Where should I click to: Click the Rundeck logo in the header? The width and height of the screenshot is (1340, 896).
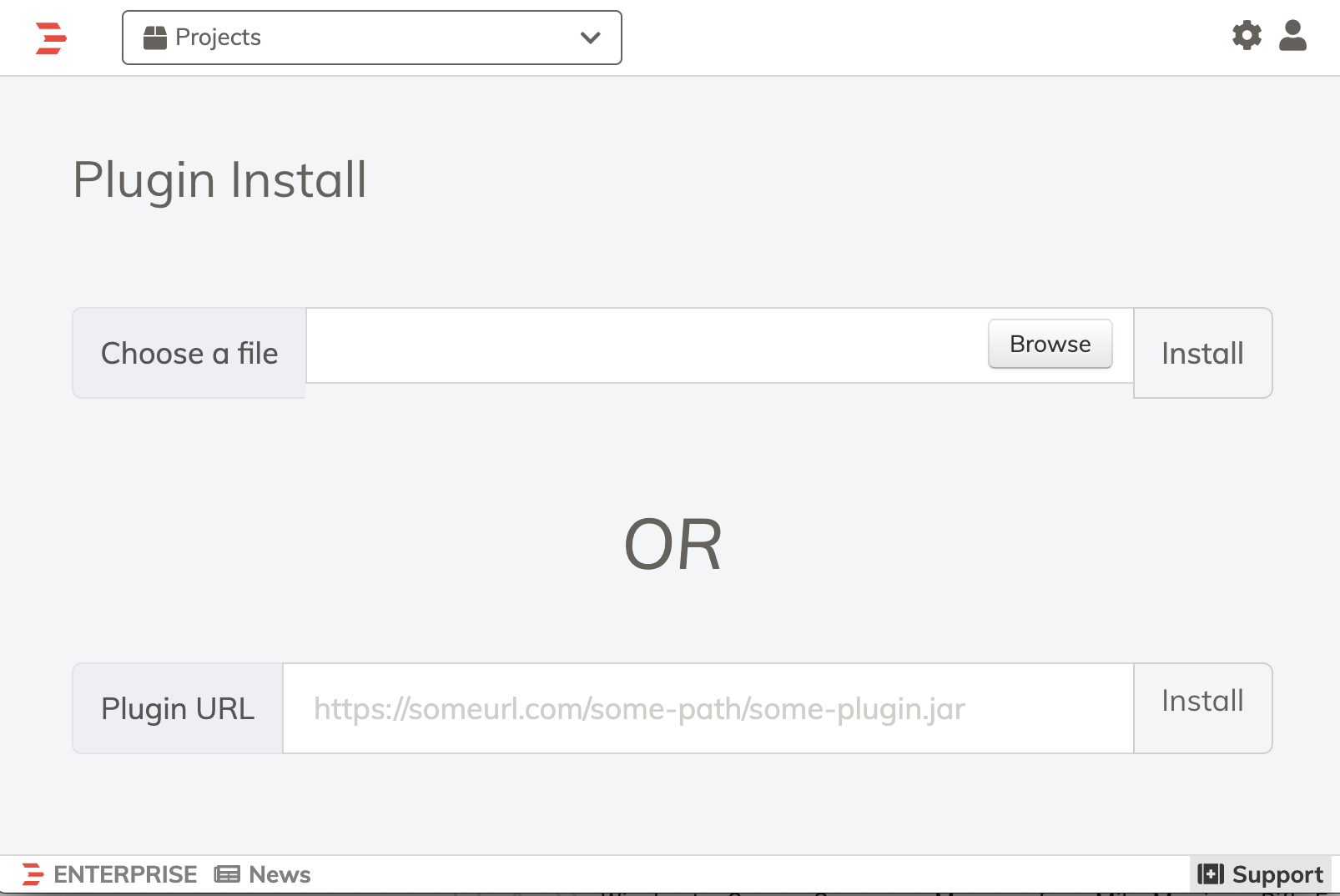click(51, 38)
